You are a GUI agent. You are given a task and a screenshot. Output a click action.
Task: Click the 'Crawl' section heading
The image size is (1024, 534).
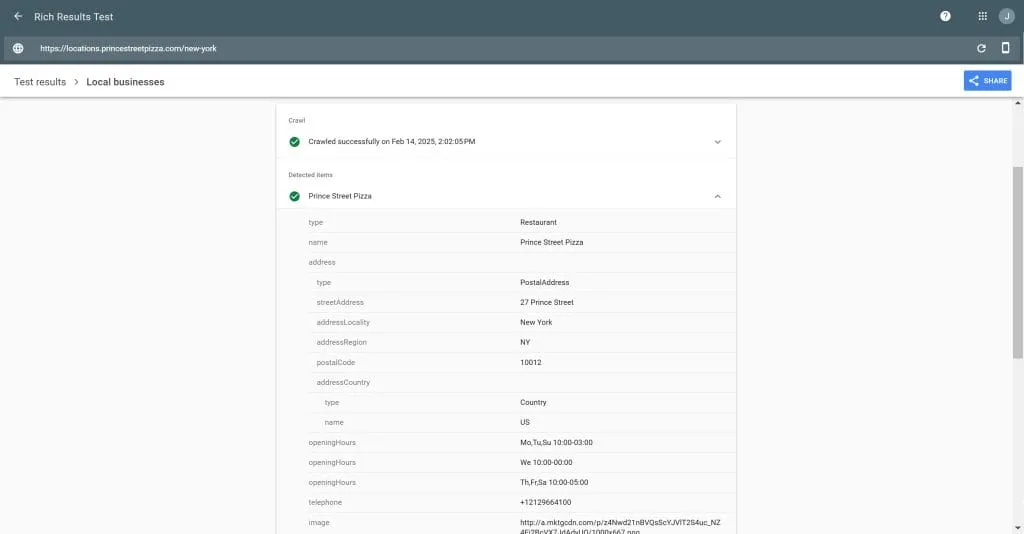[296, 121]
